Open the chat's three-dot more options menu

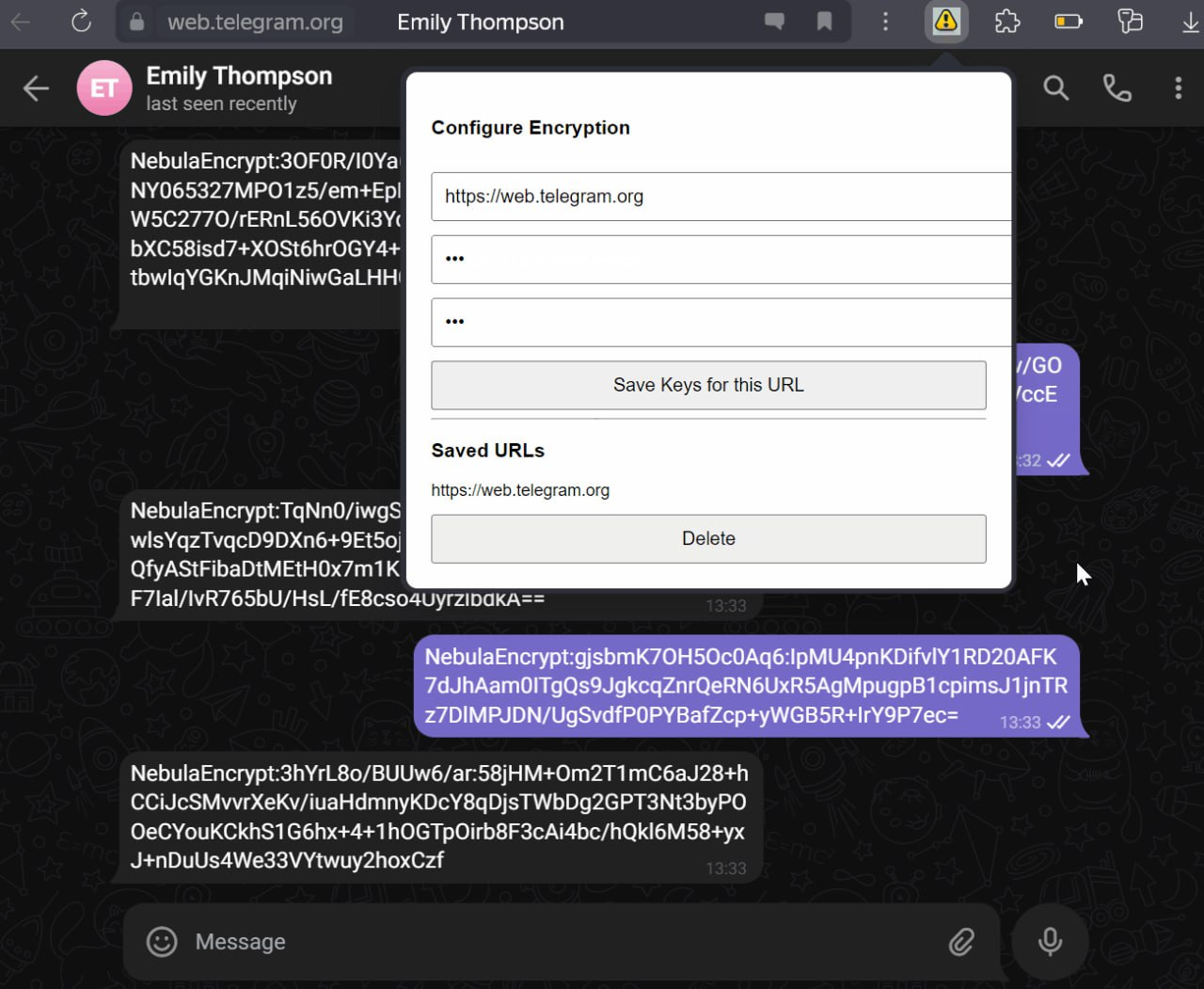(1178, 88)
